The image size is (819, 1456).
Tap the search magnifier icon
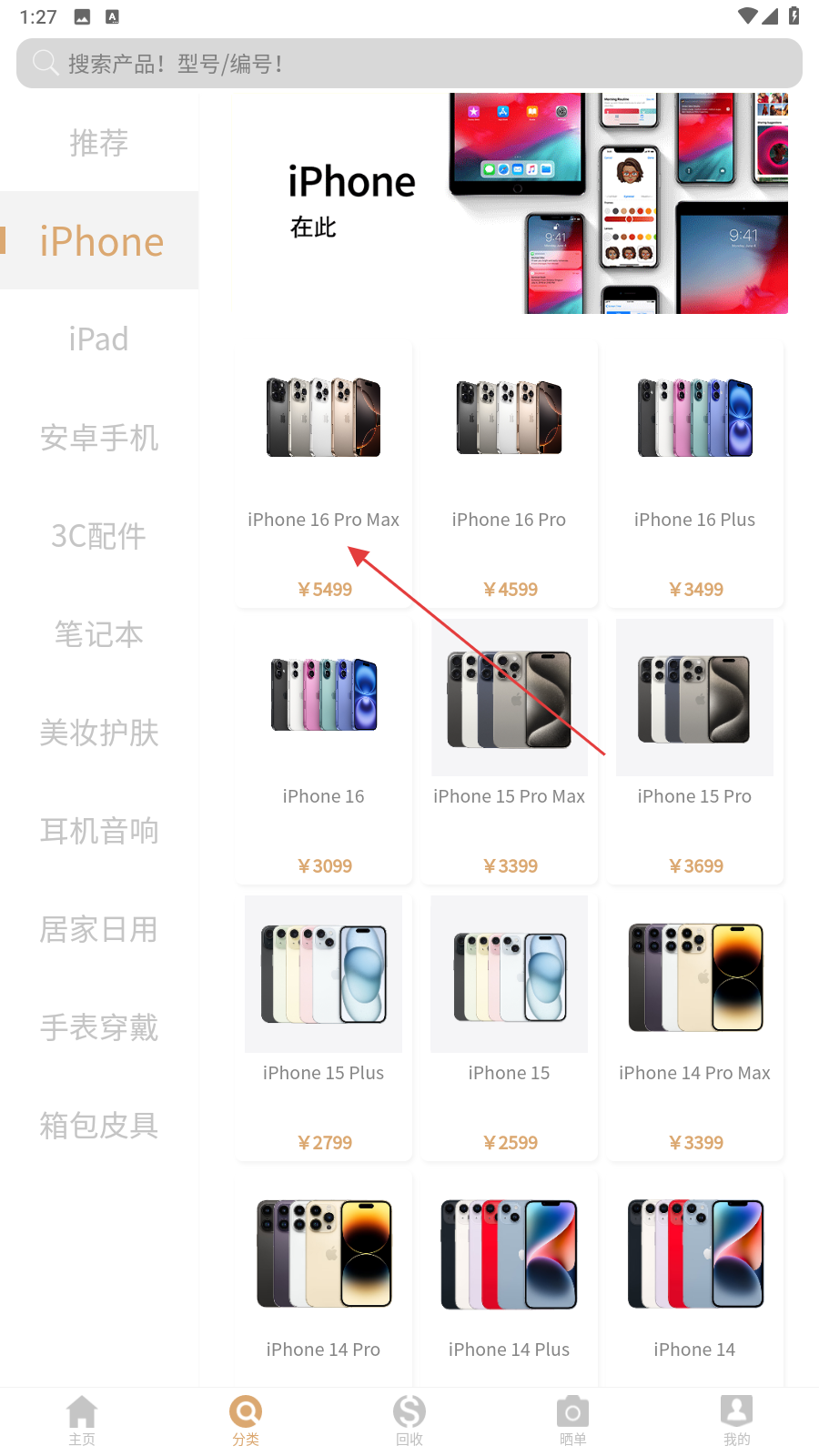(45, 63)
